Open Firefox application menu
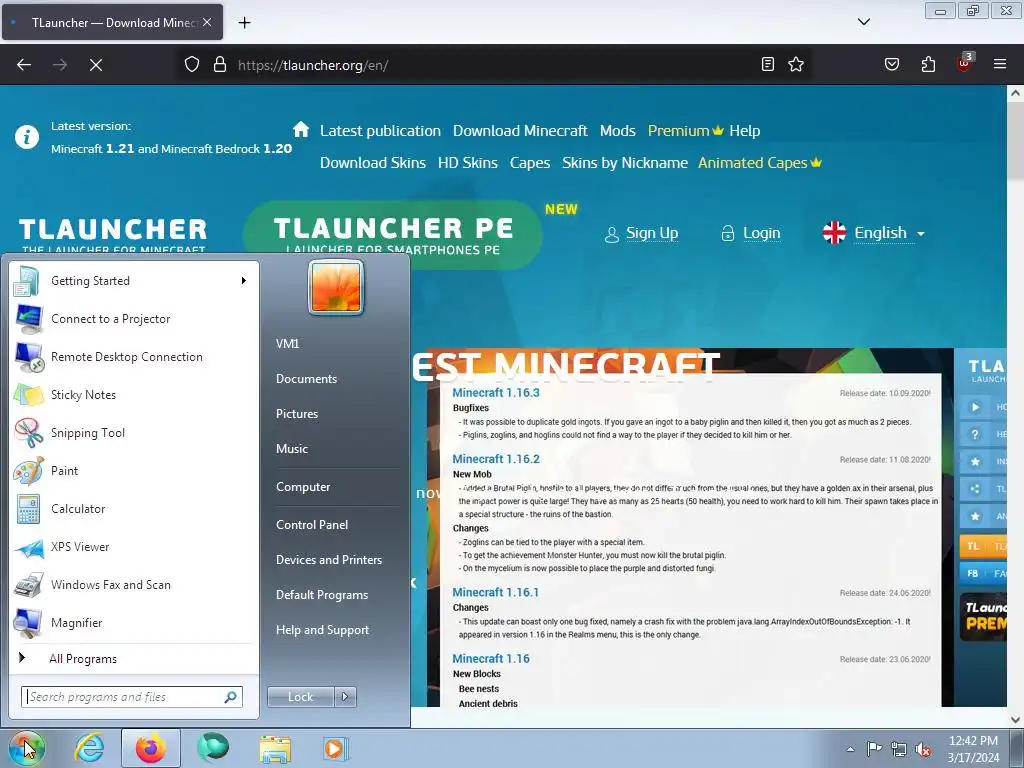The width and height of the screenshot is (1024, 768). 1000,64
